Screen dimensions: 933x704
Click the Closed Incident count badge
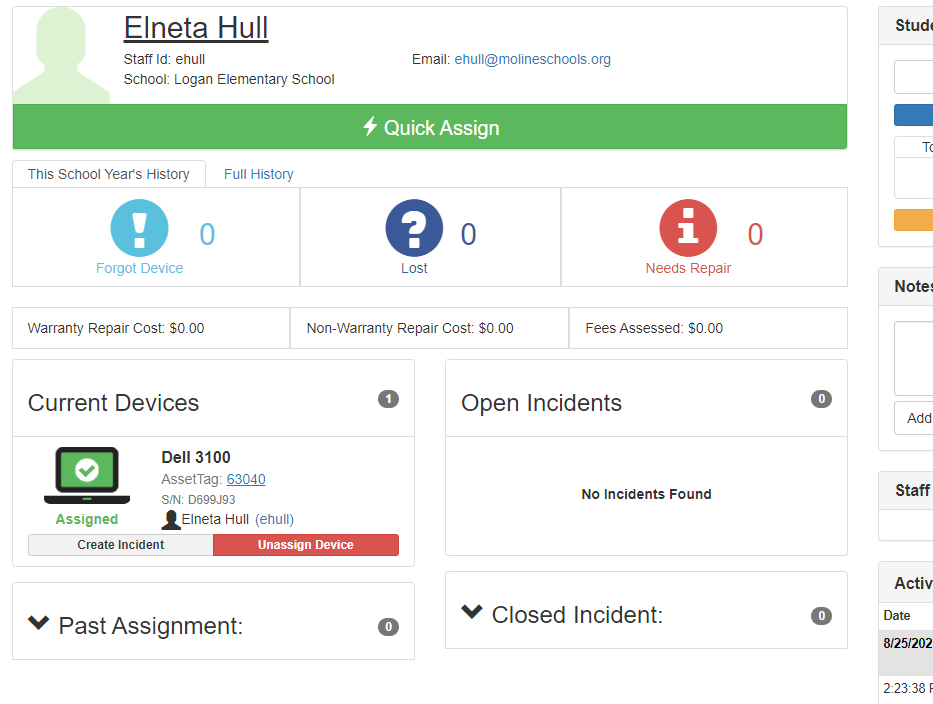(821, 616)
